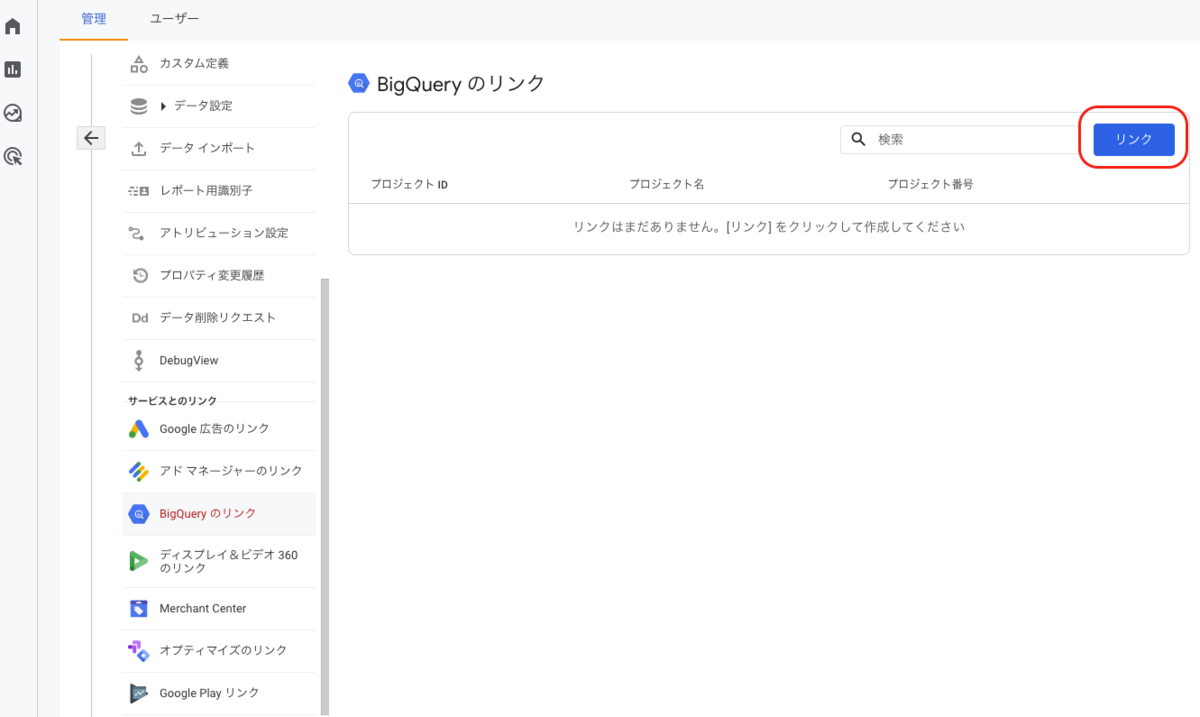Click the blue リンク button
Screen dimensions: 1200x717
(1134, 140)
